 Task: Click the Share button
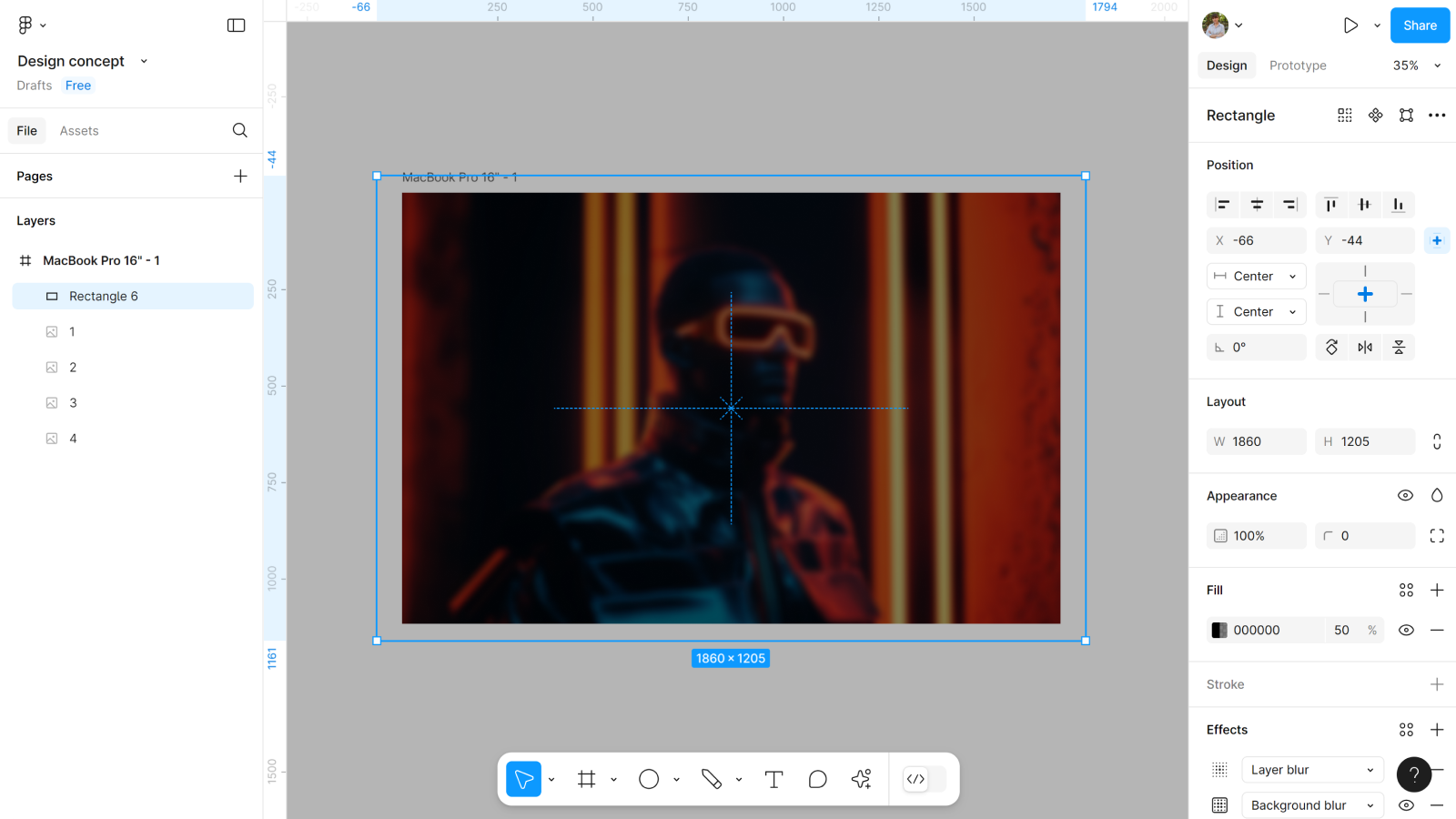coord(1420,25)
